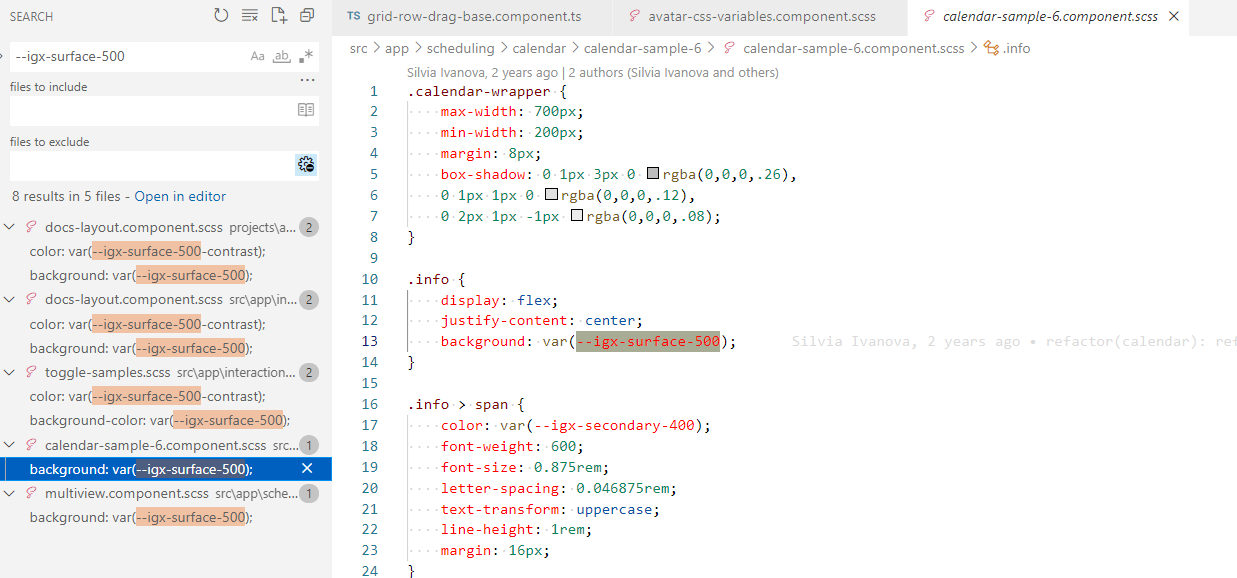1237x578 pixels.
Task: Collapse the multiview.component.scss results group
Action: click(9, 493)
